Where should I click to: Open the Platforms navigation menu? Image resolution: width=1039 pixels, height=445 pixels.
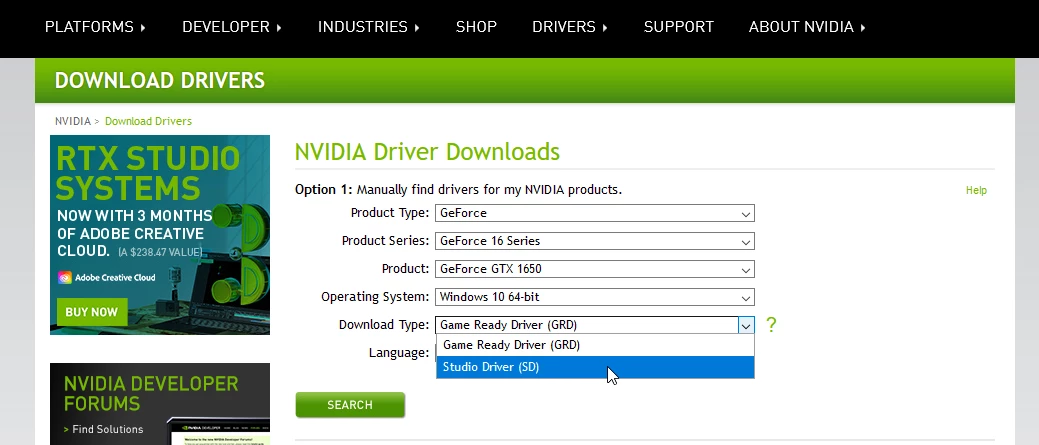tap(95, 27)
